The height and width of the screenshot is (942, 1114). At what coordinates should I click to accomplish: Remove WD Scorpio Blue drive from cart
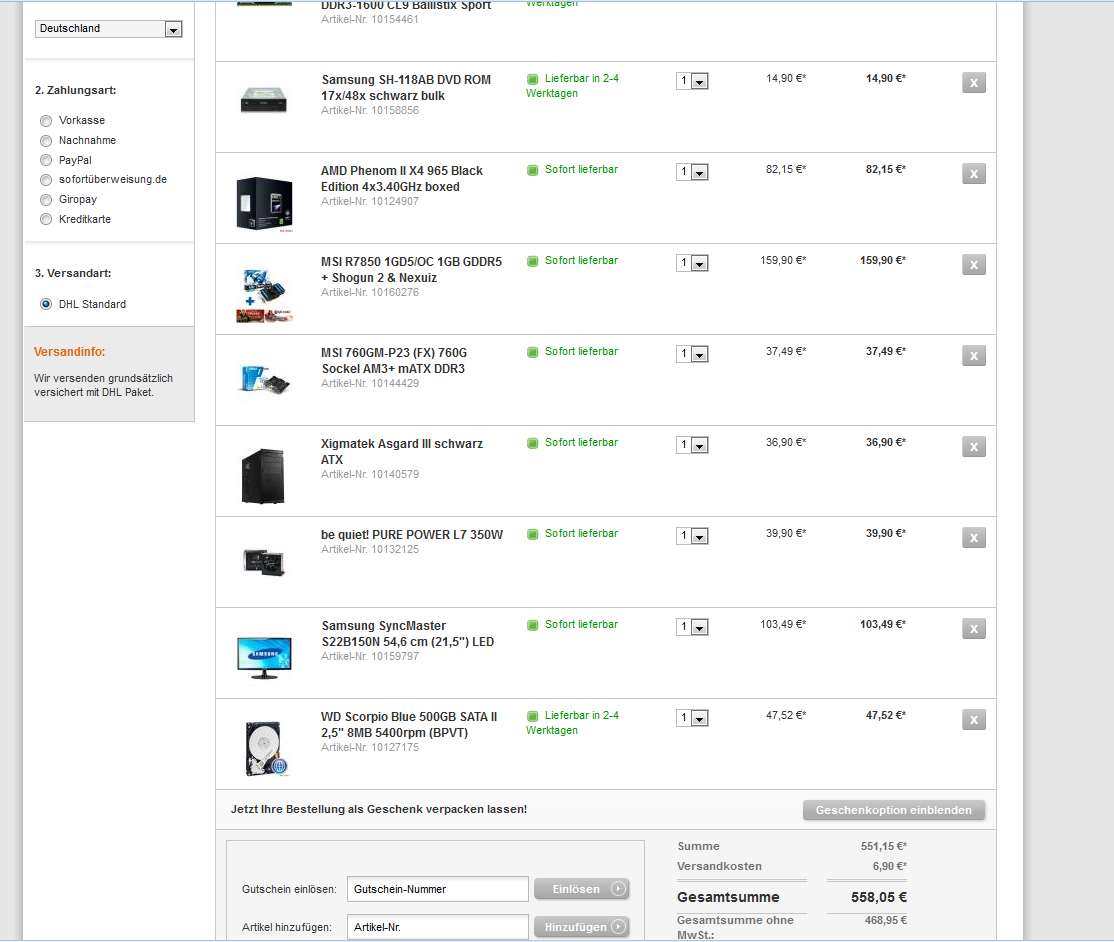(974, 720)
